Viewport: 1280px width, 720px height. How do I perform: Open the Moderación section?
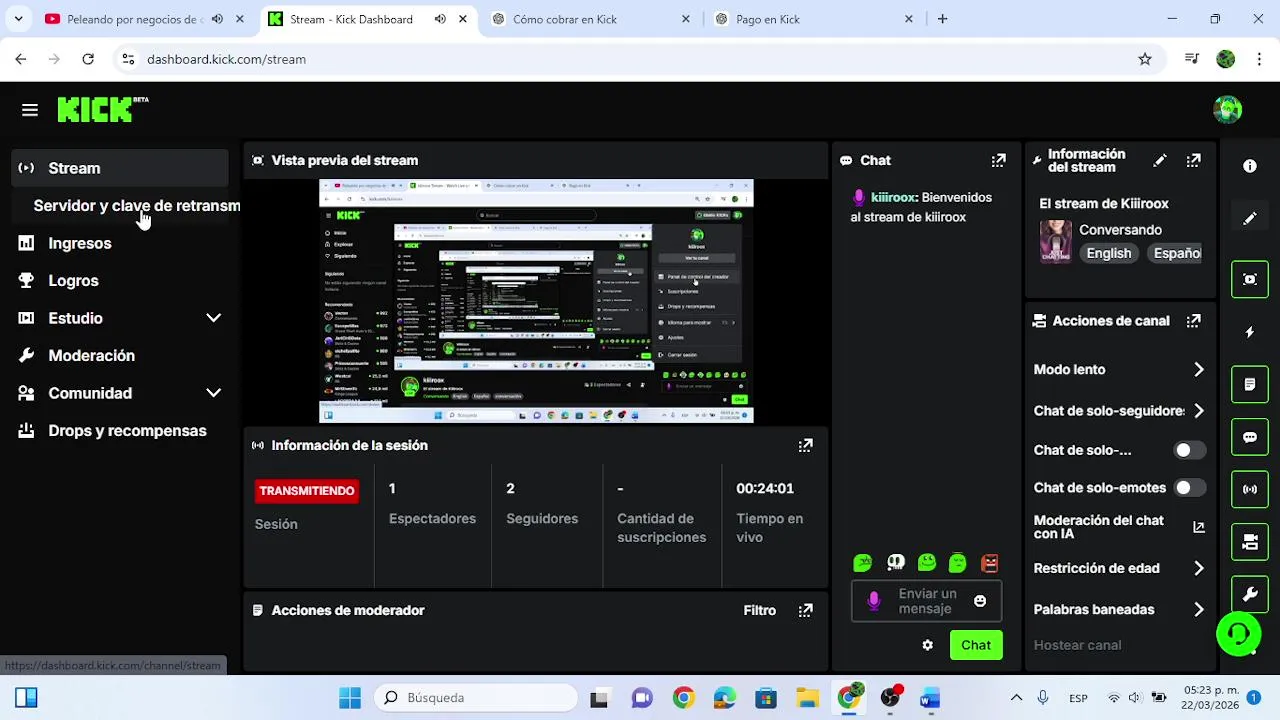click(x=120, y=356)
